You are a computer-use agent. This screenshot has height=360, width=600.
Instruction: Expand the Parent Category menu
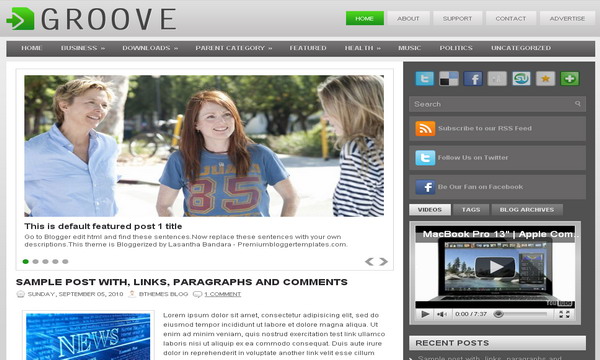click(233, 48)
